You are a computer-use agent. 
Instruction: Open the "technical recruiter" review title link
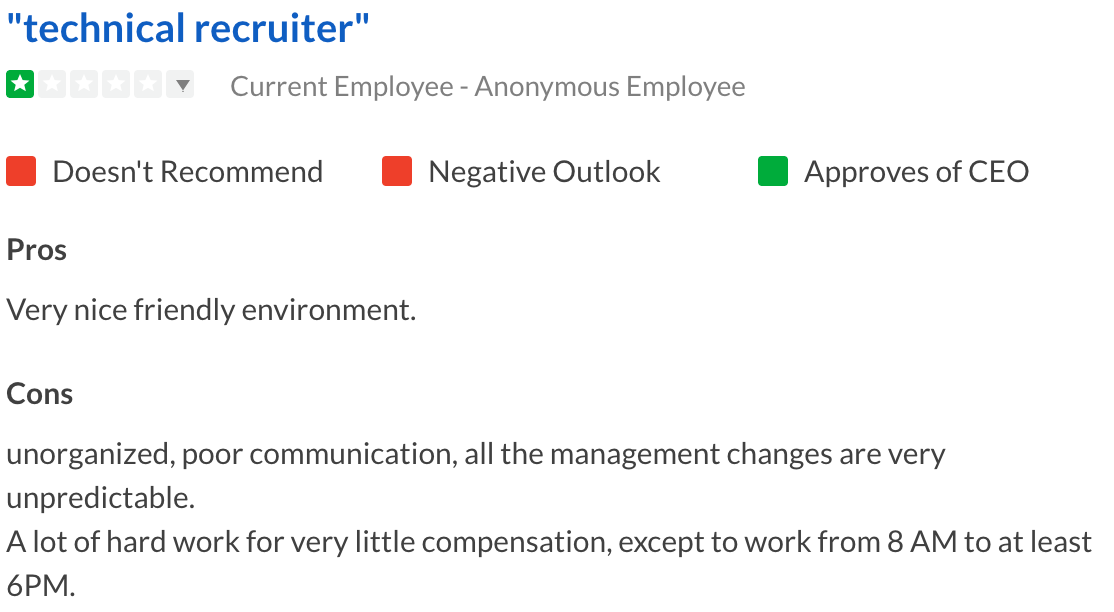click(188, 29)
